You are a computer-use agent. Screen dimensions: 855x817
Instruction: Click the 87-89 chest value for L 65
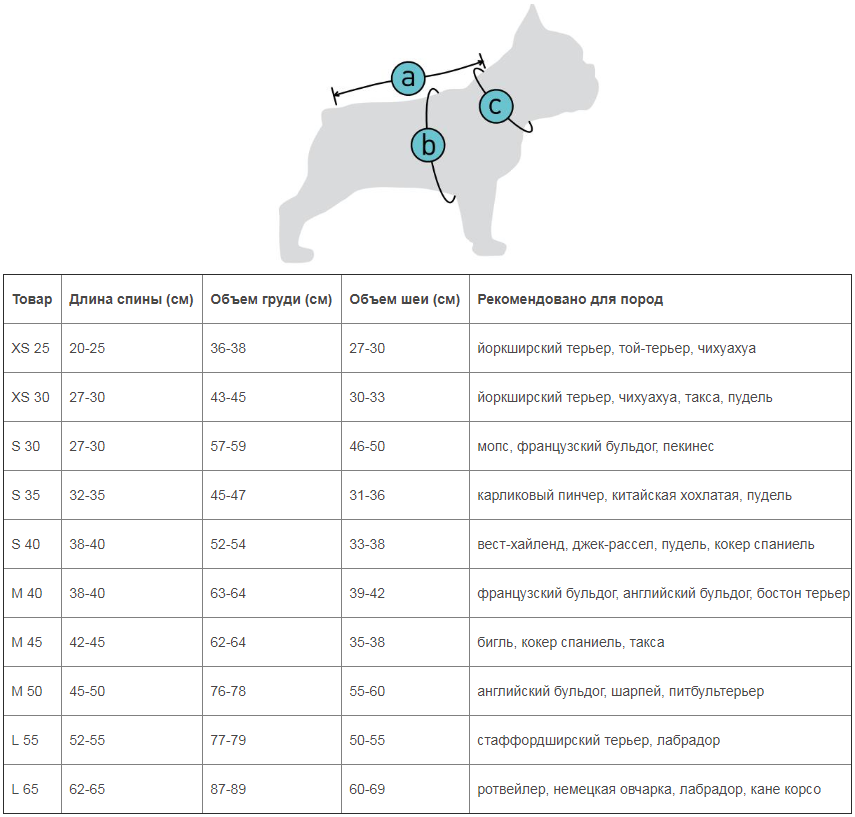(228, 790)
